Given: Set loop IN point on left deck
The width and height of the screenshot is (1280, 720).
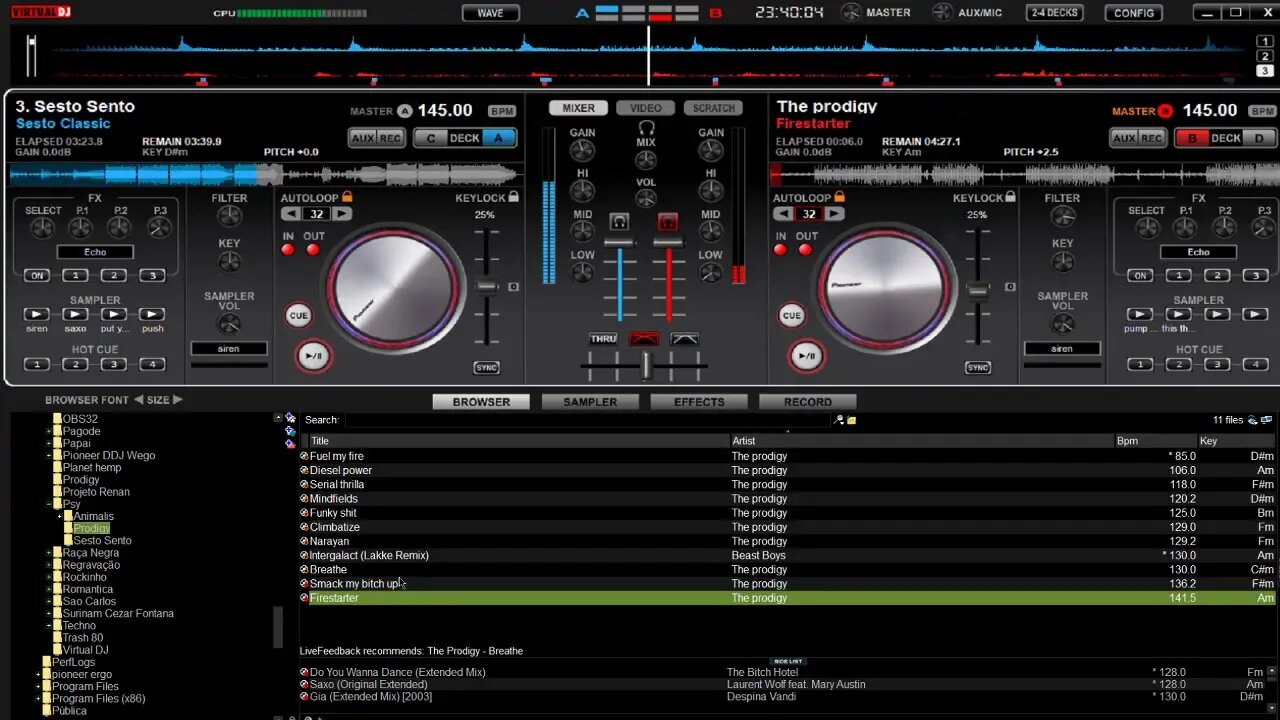Looking at the screenshot, I should pyautogui.click(x=288, y=249).
